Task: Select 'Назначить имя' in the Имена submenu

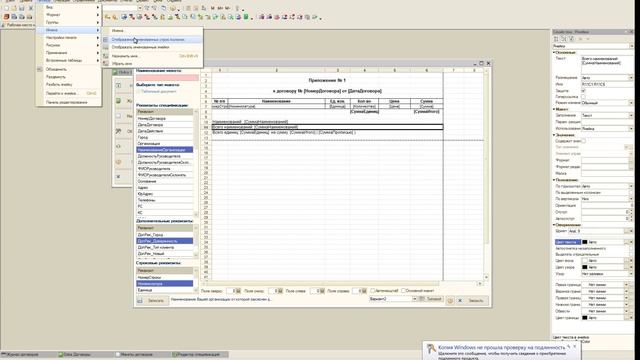Action: pos(152,56)
